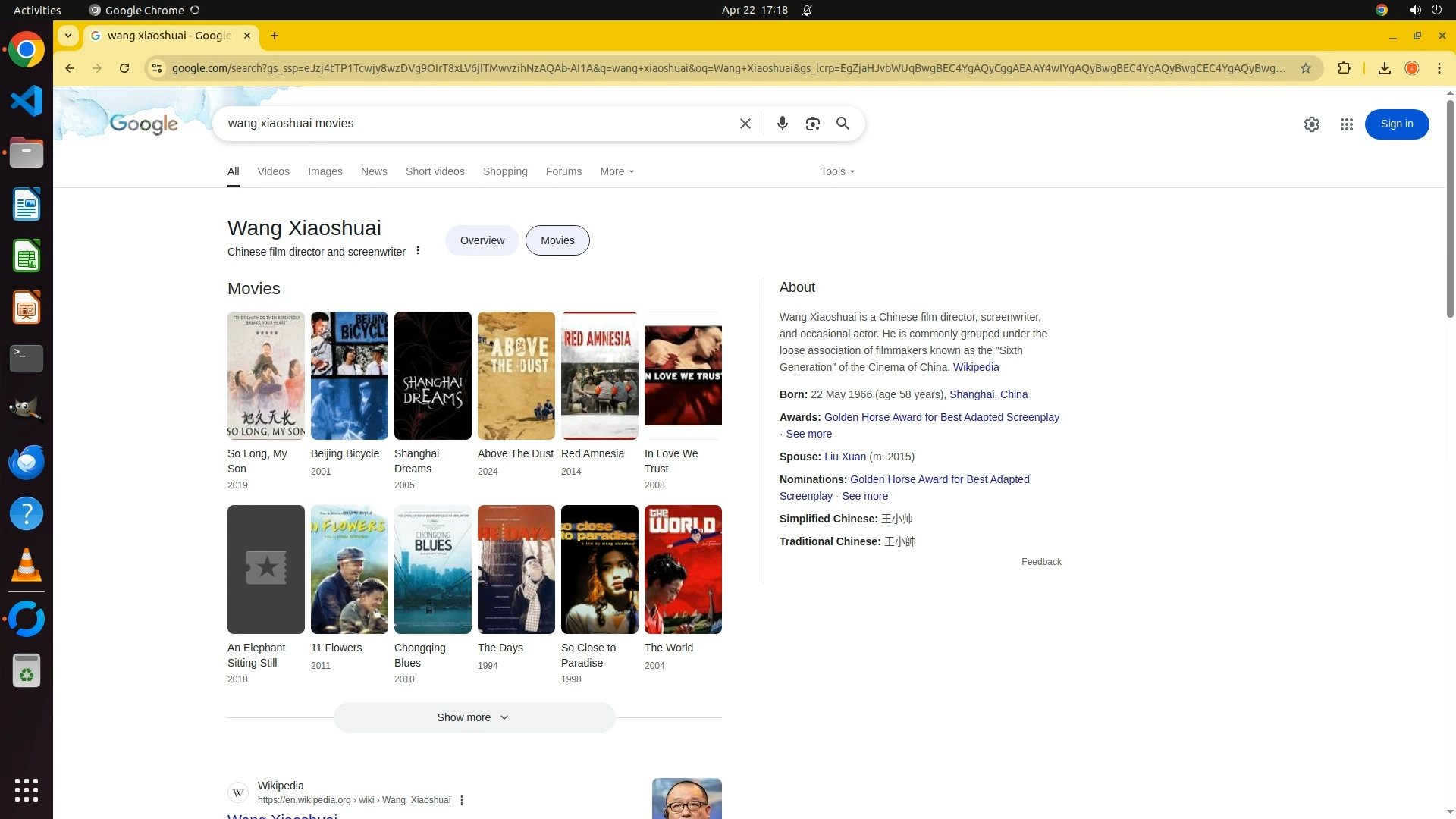1456x819 pixels.
Task: Select the Overview chip
Action: click(x=482, y=240)
